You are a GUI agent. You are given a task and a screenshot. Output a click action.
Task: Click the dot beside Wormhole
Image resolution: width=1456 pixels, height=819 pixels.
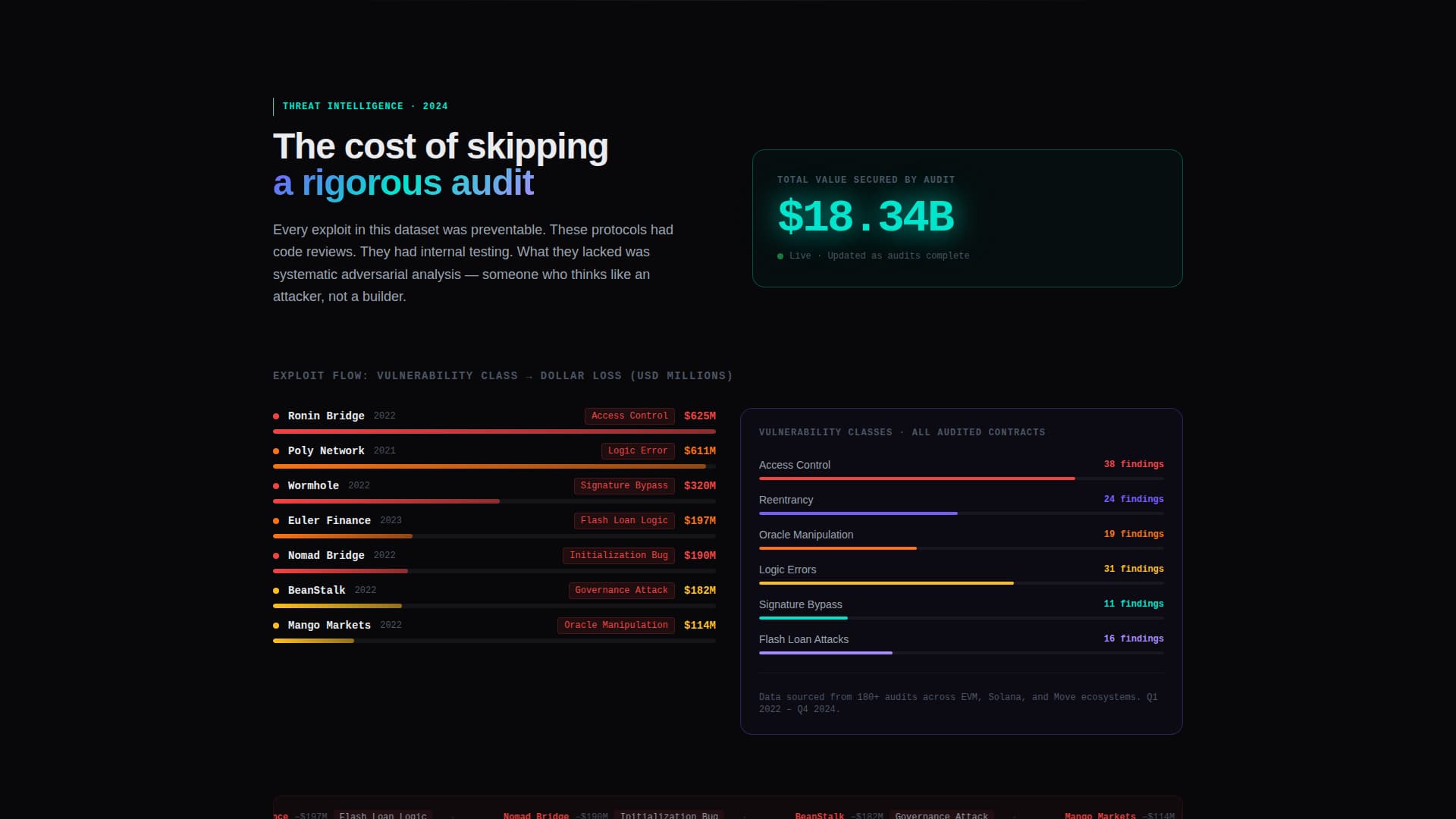[276, 486]
